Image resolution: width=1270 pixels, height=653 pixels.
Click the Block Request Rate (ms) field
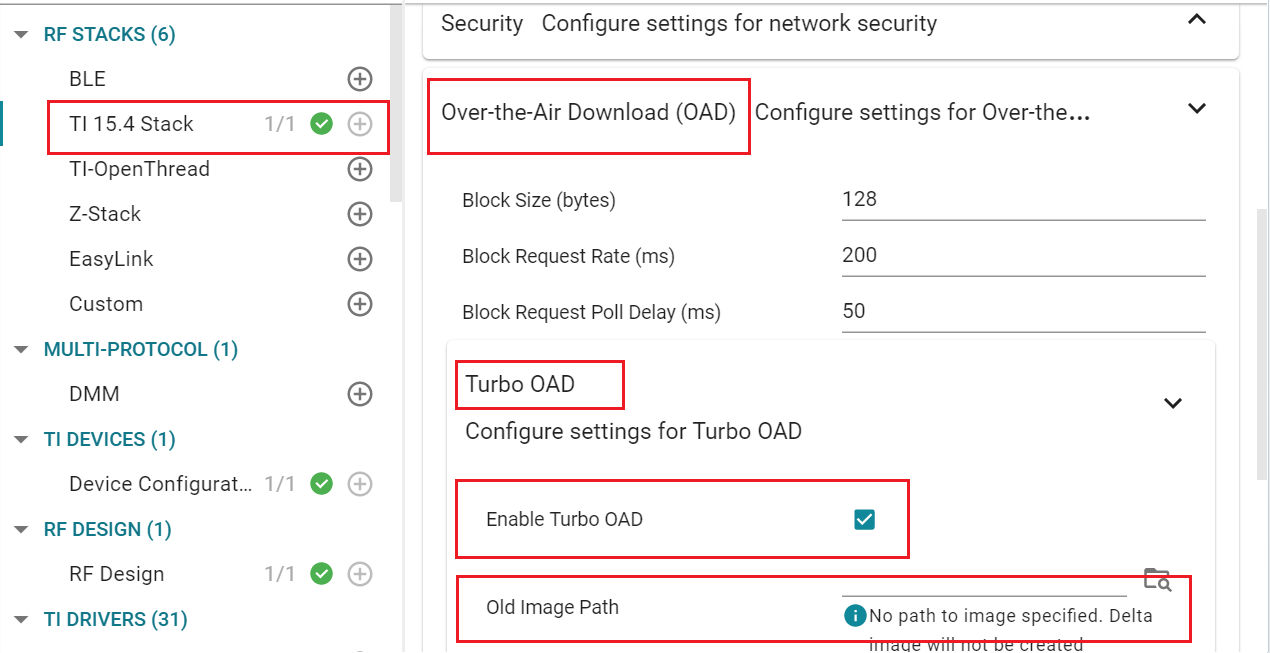pyautogui.click(x=1022, y=256)
